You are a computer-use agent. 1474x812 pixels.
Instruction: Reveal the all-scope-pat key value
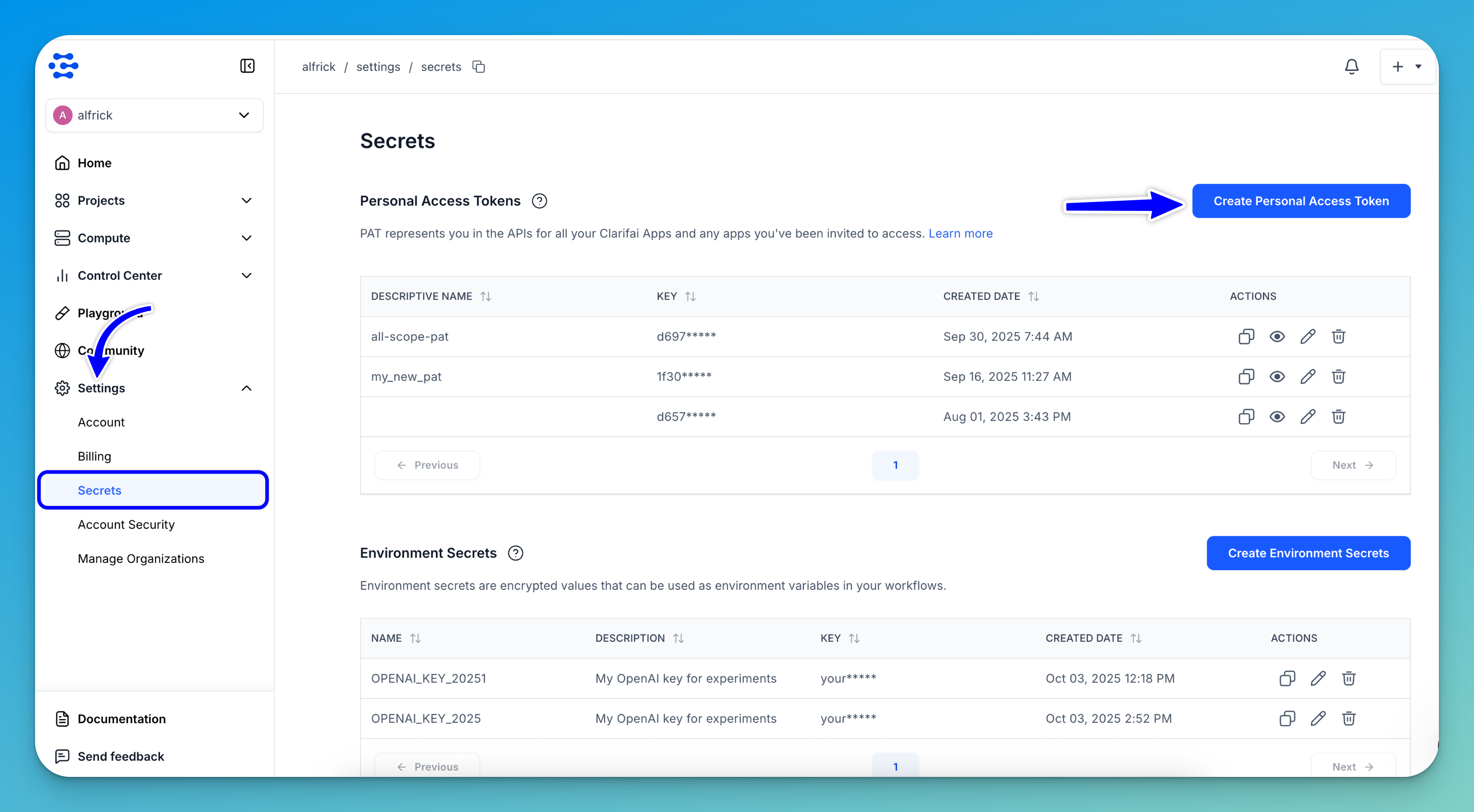pyautogui.click(x=1277, y=337)
